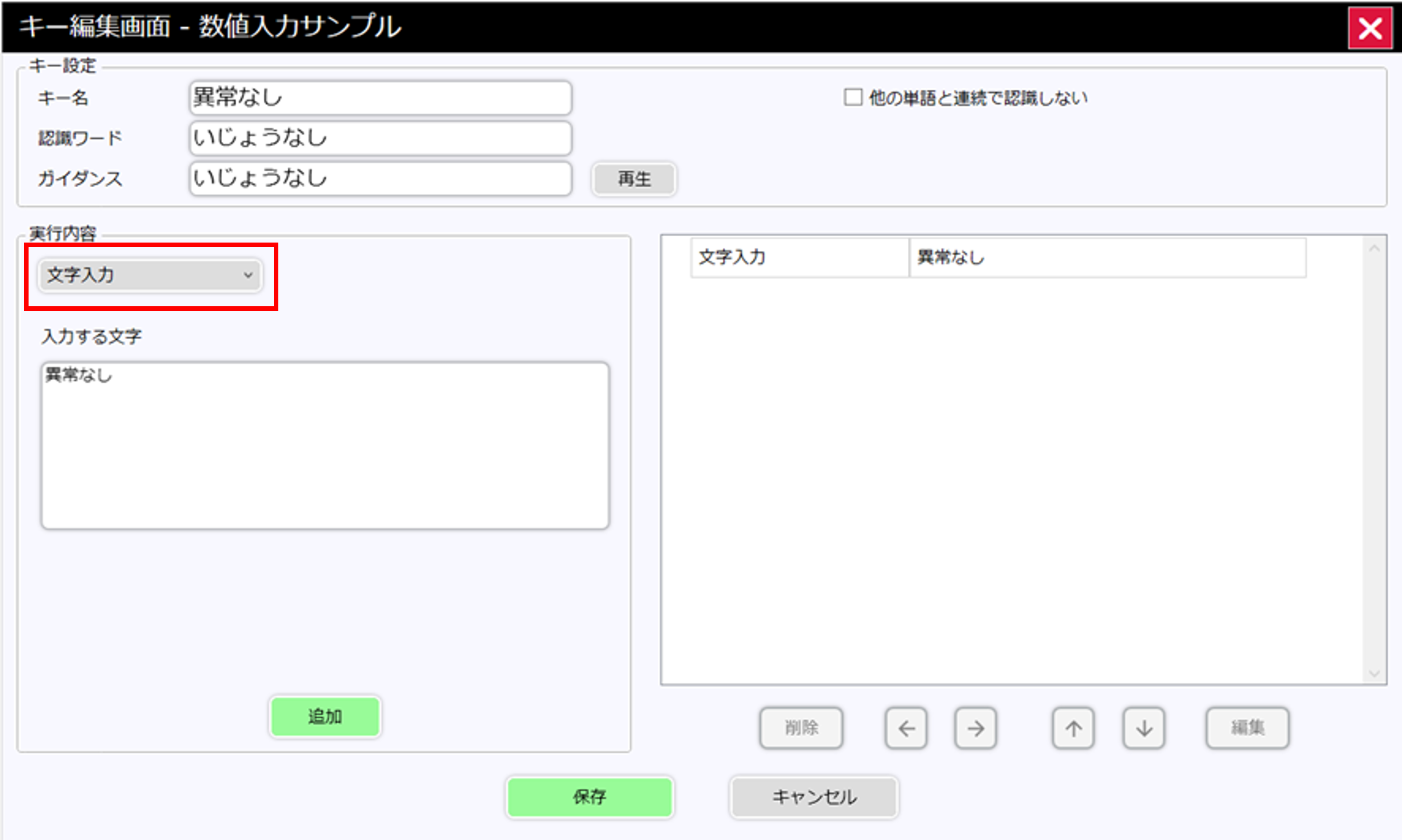Enable 他の単語と連続で認識しない checkbox
1402x840 pixels.
(x=853, y=97)
